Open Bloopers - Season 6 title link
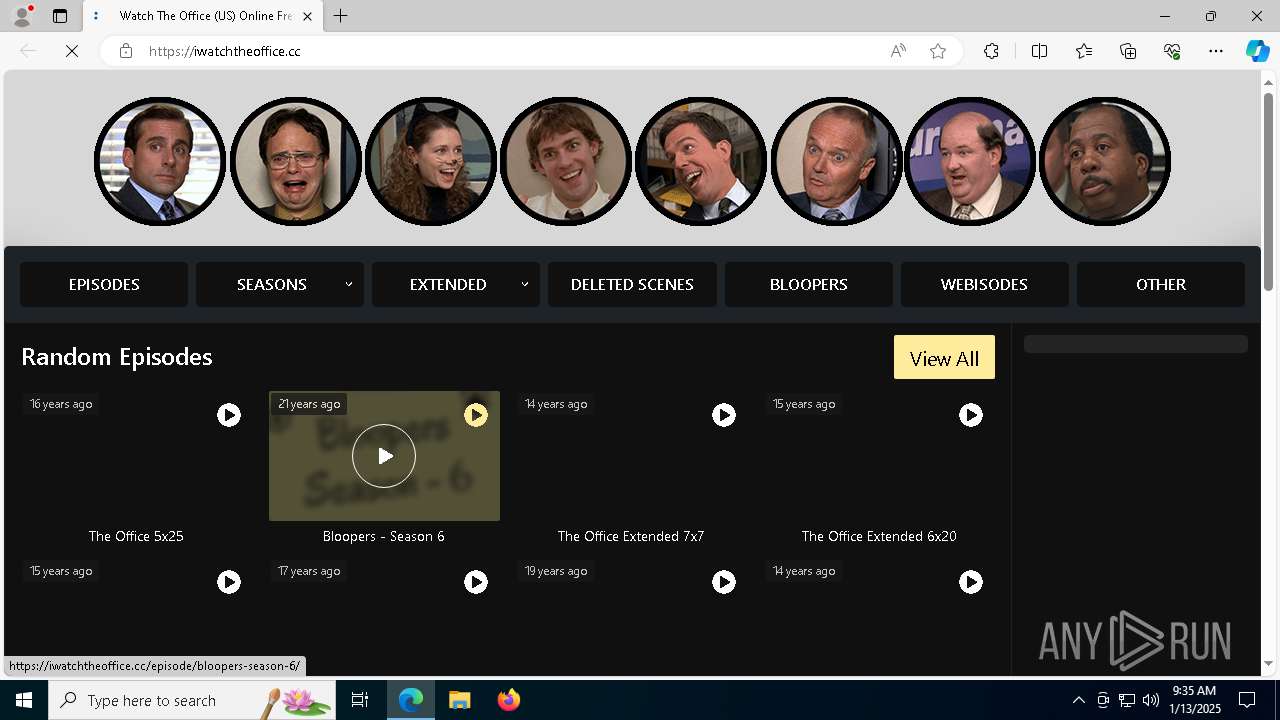This screenshot has height=720, width=1280. (384, 536)
